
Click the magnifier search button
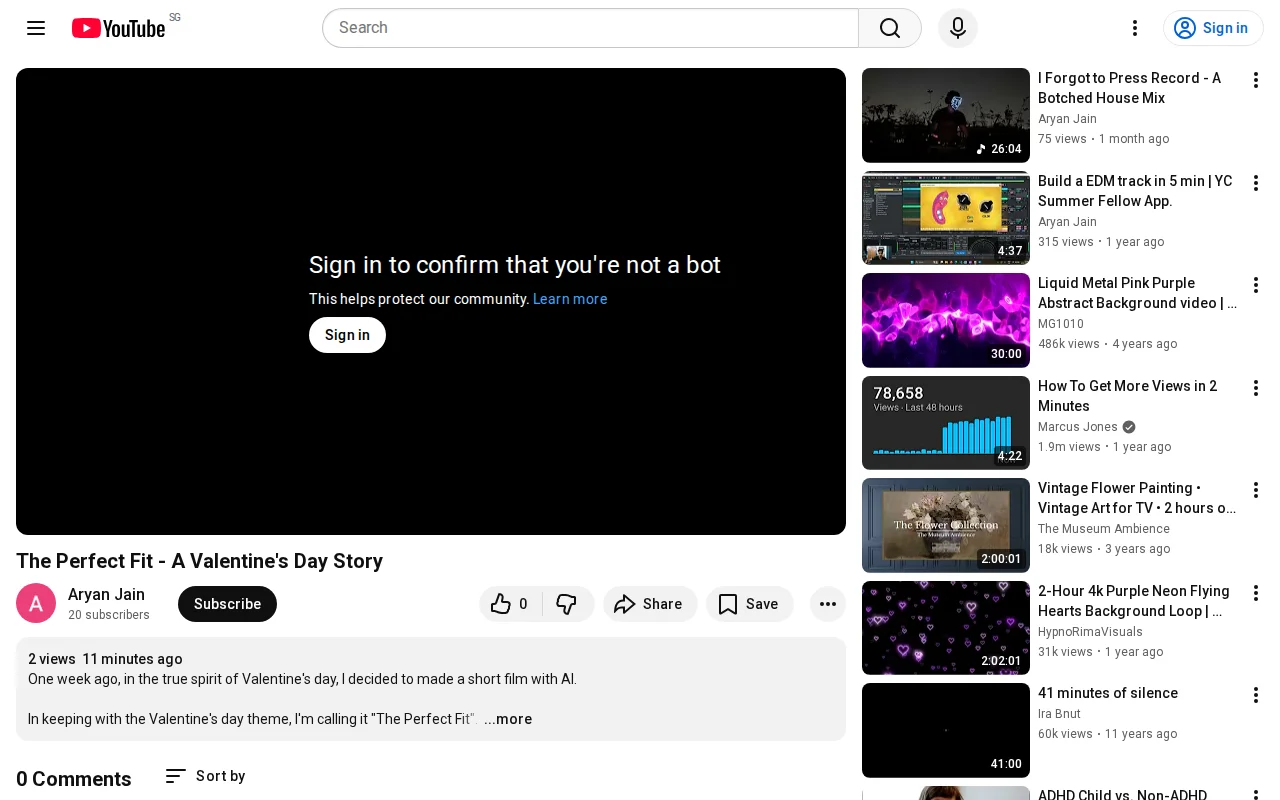pyautogui.click(x=890, y=28)
